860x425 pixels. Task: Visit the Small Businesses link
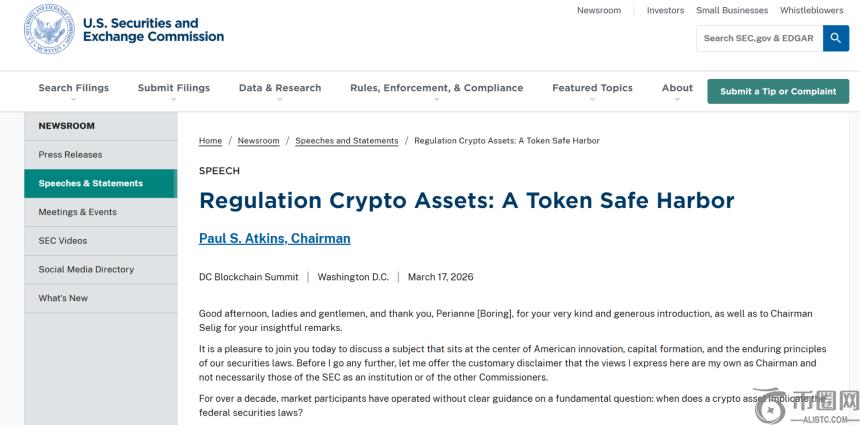click(x=732, y=10)
